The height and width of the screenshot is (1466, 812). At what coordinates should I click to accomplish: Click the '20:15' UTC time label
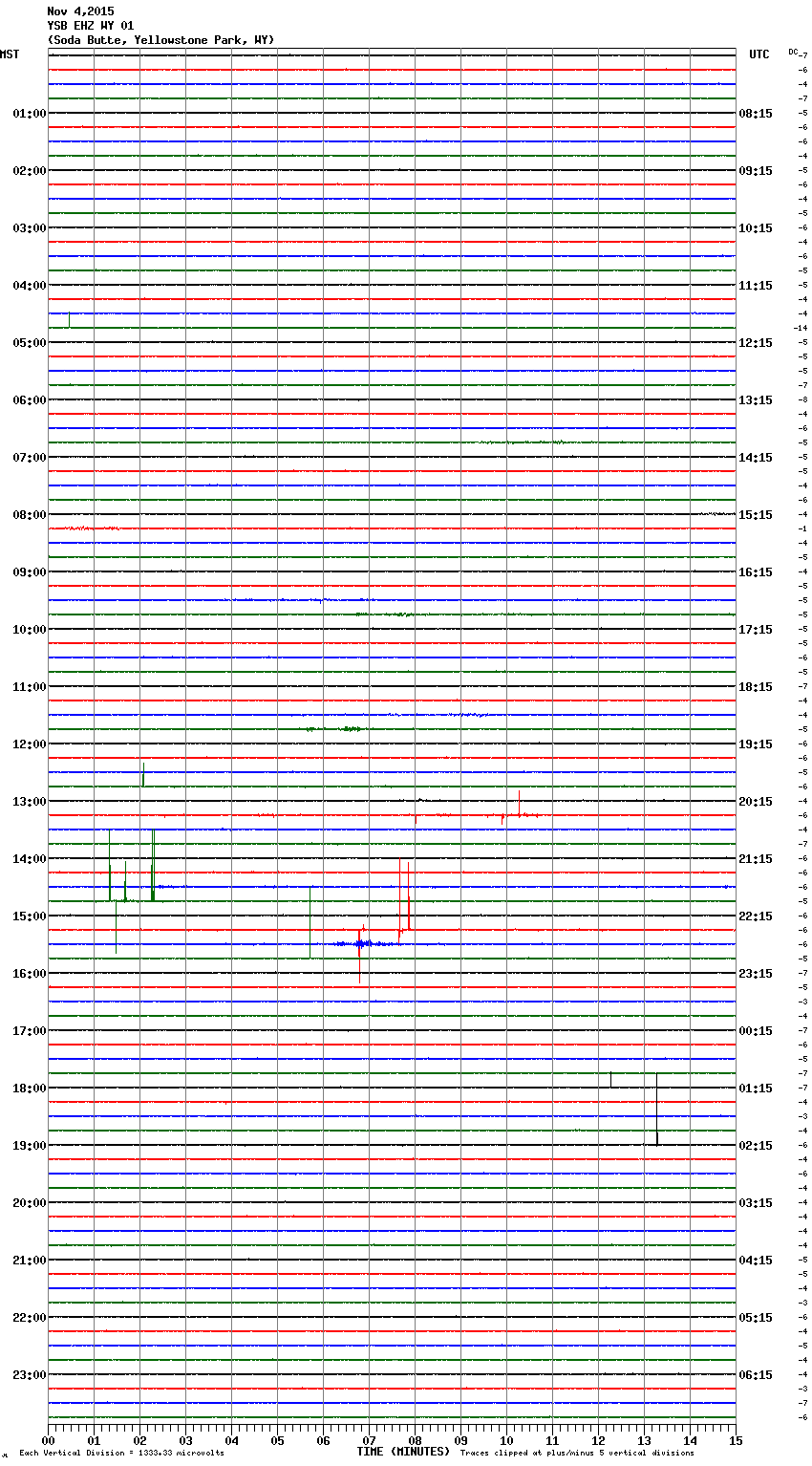point(756,802)
